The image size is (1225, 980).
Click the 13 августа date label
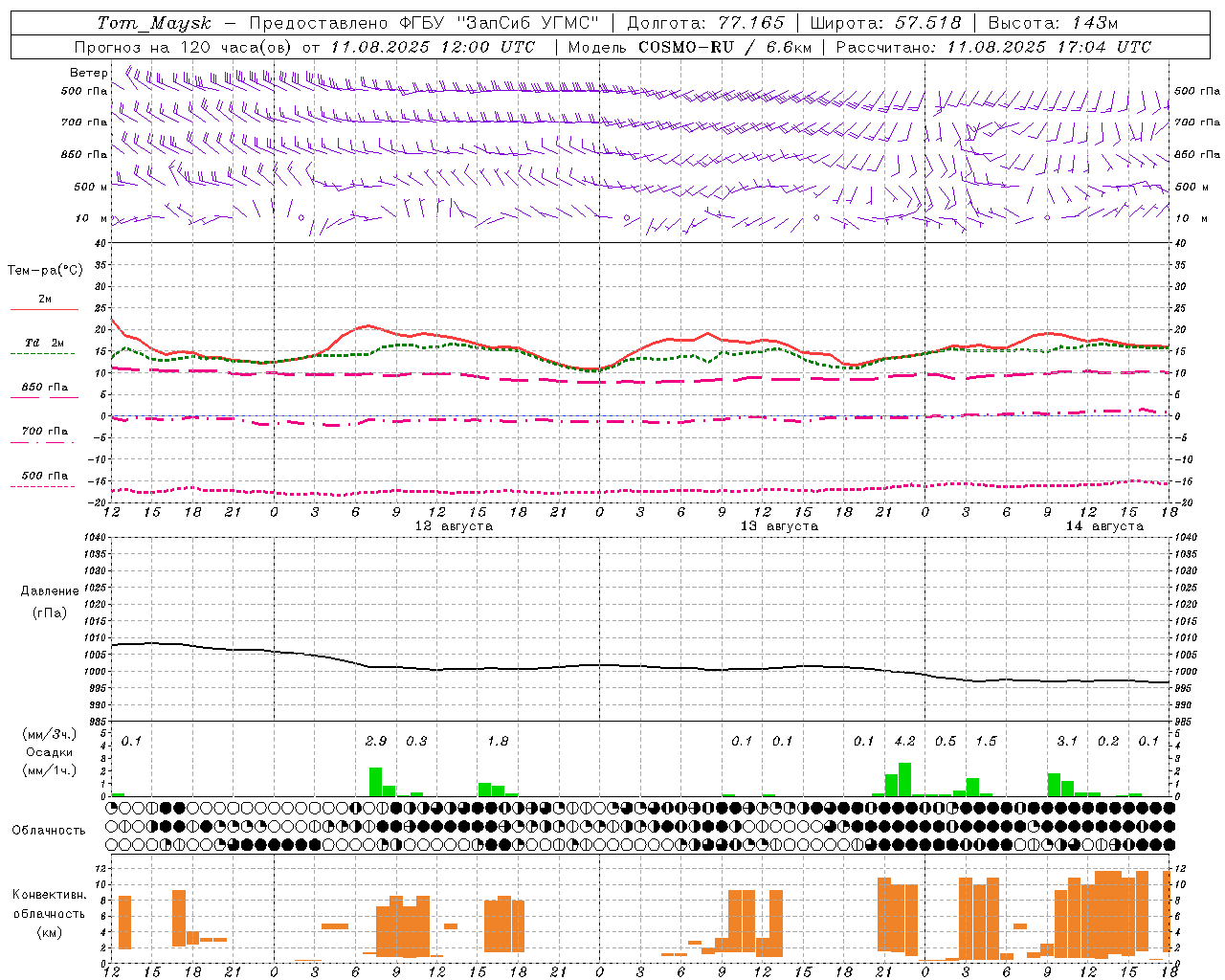(x=779, y=526)
